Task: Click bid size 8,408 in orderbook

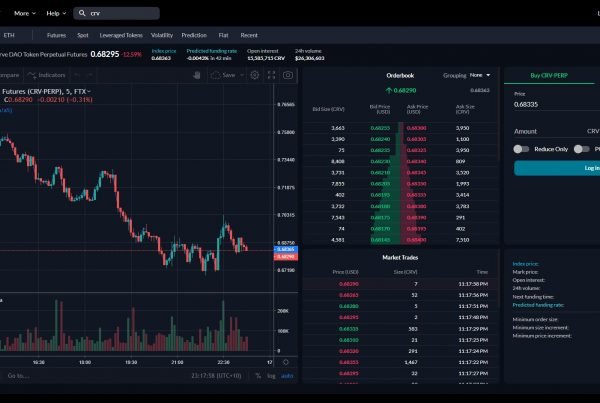Action: click(x=338, y=162)
